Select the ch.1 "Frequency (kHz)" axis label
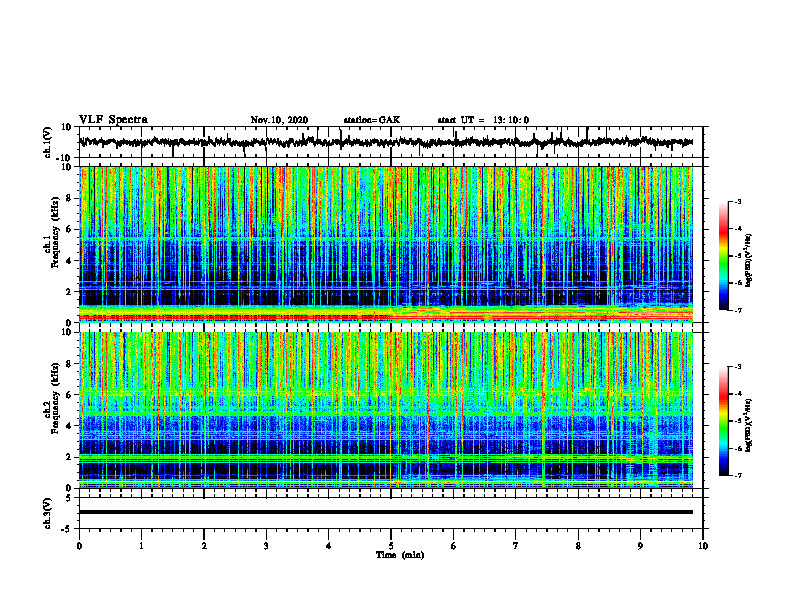 click(55, 233)
